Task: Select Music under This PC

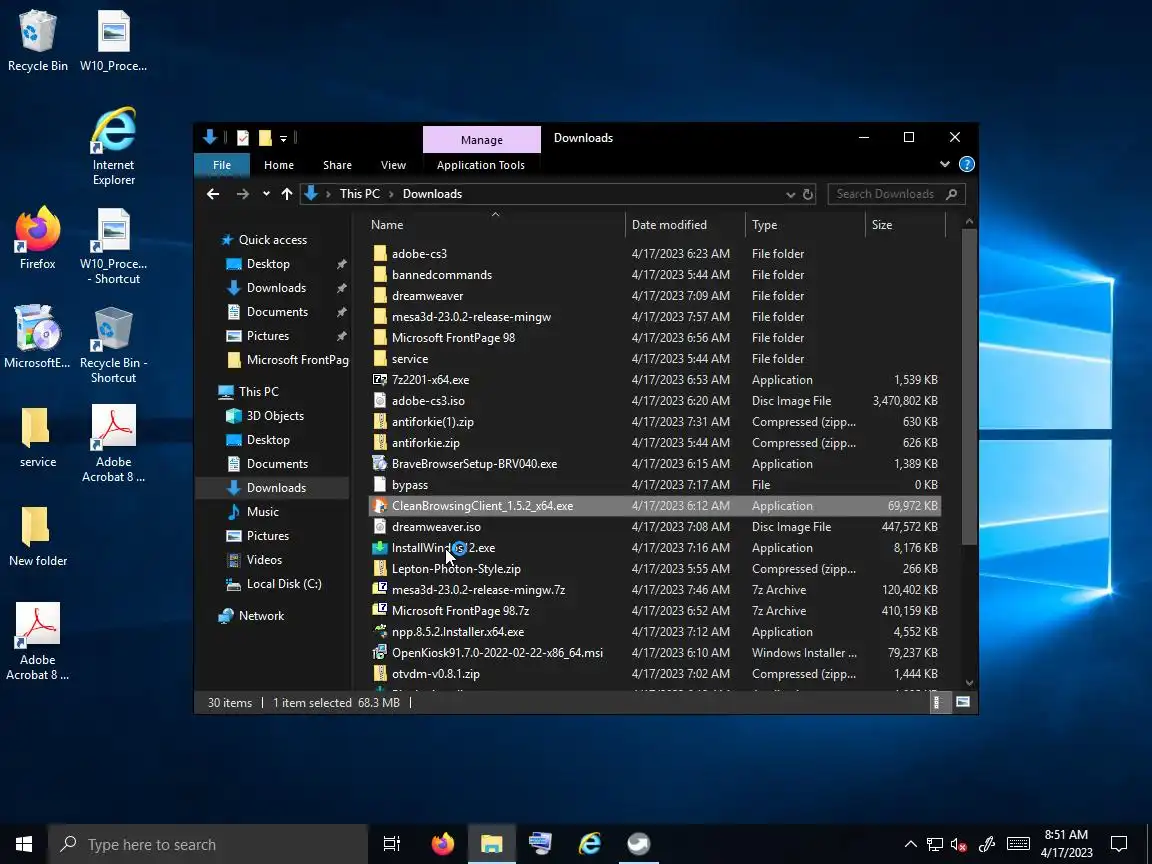Action: pos(262,512)
